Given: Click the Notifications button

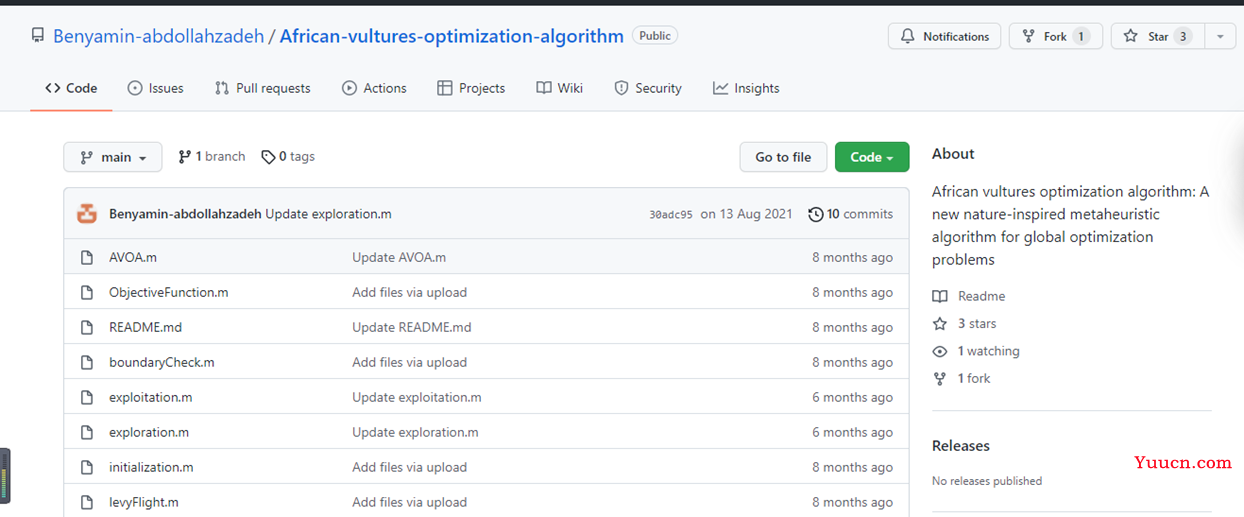Looking at the screenshot, I should [944, 36].
